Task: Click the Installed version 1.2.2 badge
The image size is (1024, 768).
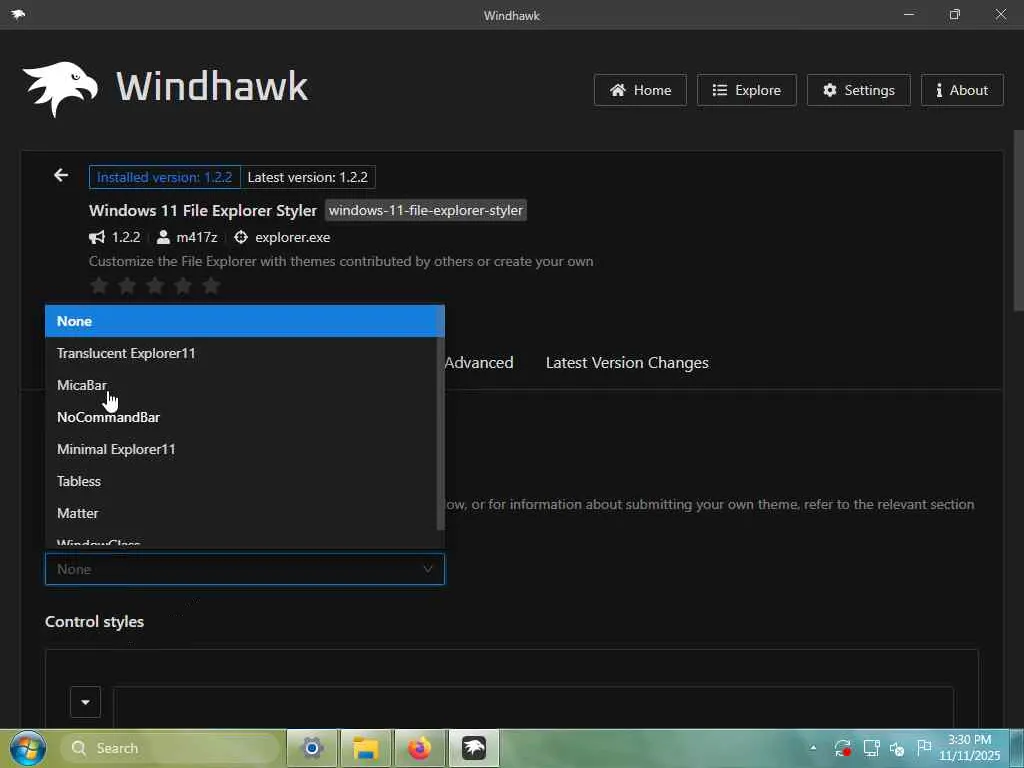Action: tap(165, 177)
